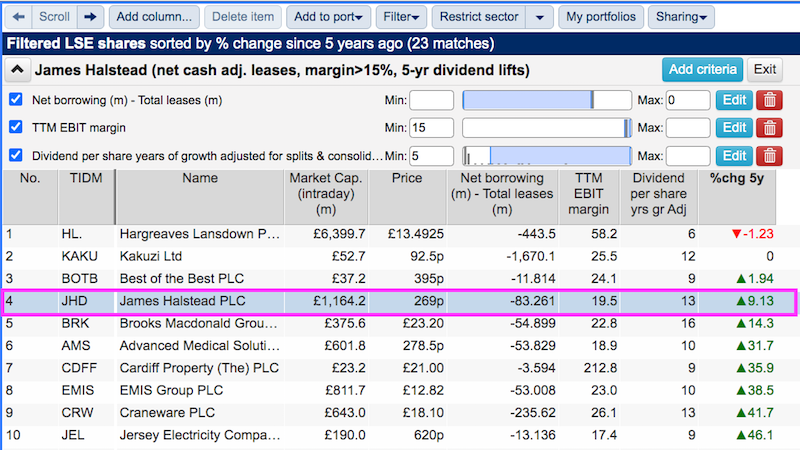Delete the TTM EBIT margin criterion with the trash icon

pos(769,128)
